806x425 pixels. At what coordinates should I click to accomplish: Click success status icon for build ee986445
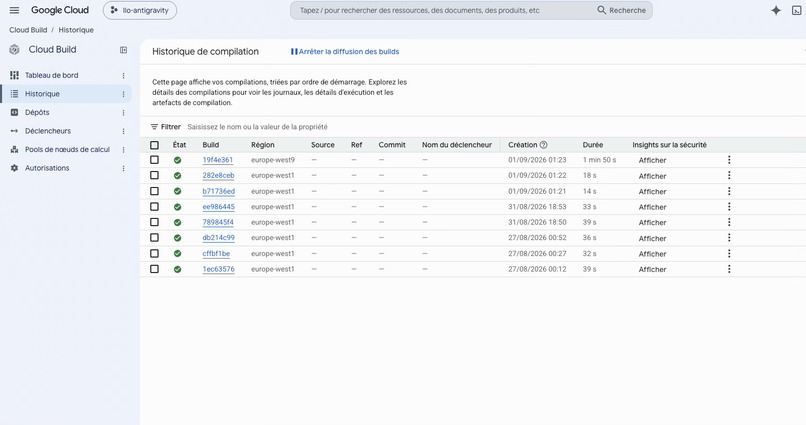coord(177,207)
